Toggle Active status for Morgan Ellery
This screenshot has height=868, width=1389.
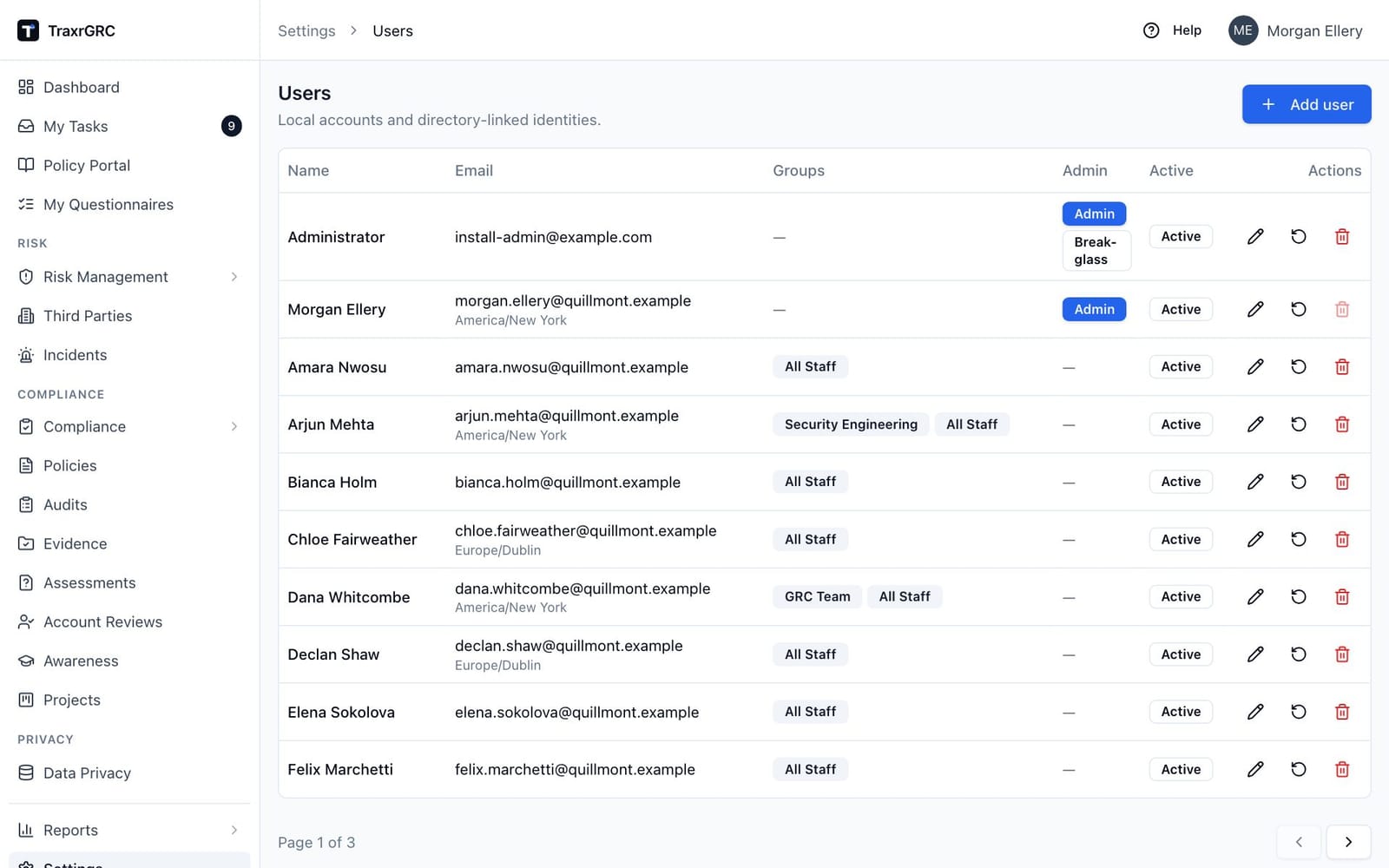(x=1181, y=309)
